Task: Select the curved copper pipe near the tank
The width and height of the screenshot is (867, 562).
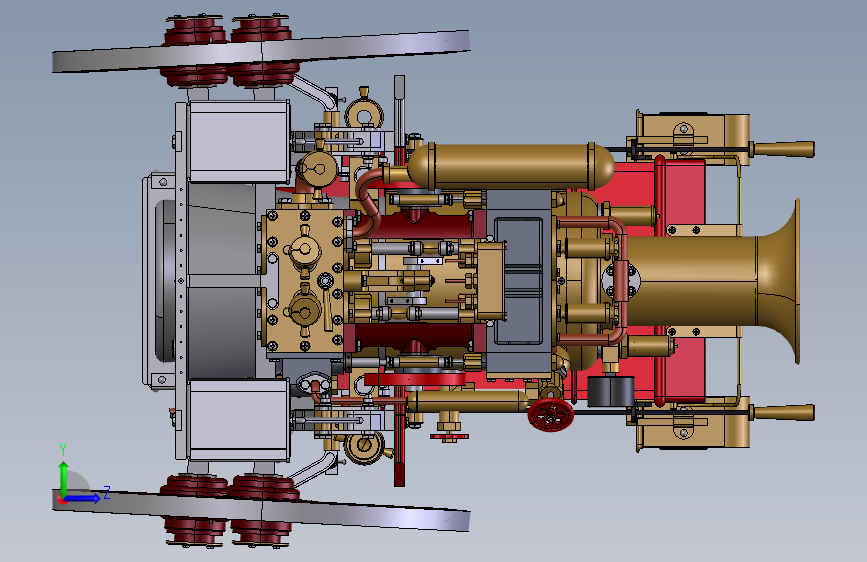Action: pyautogui.click(x=369, y=202)
